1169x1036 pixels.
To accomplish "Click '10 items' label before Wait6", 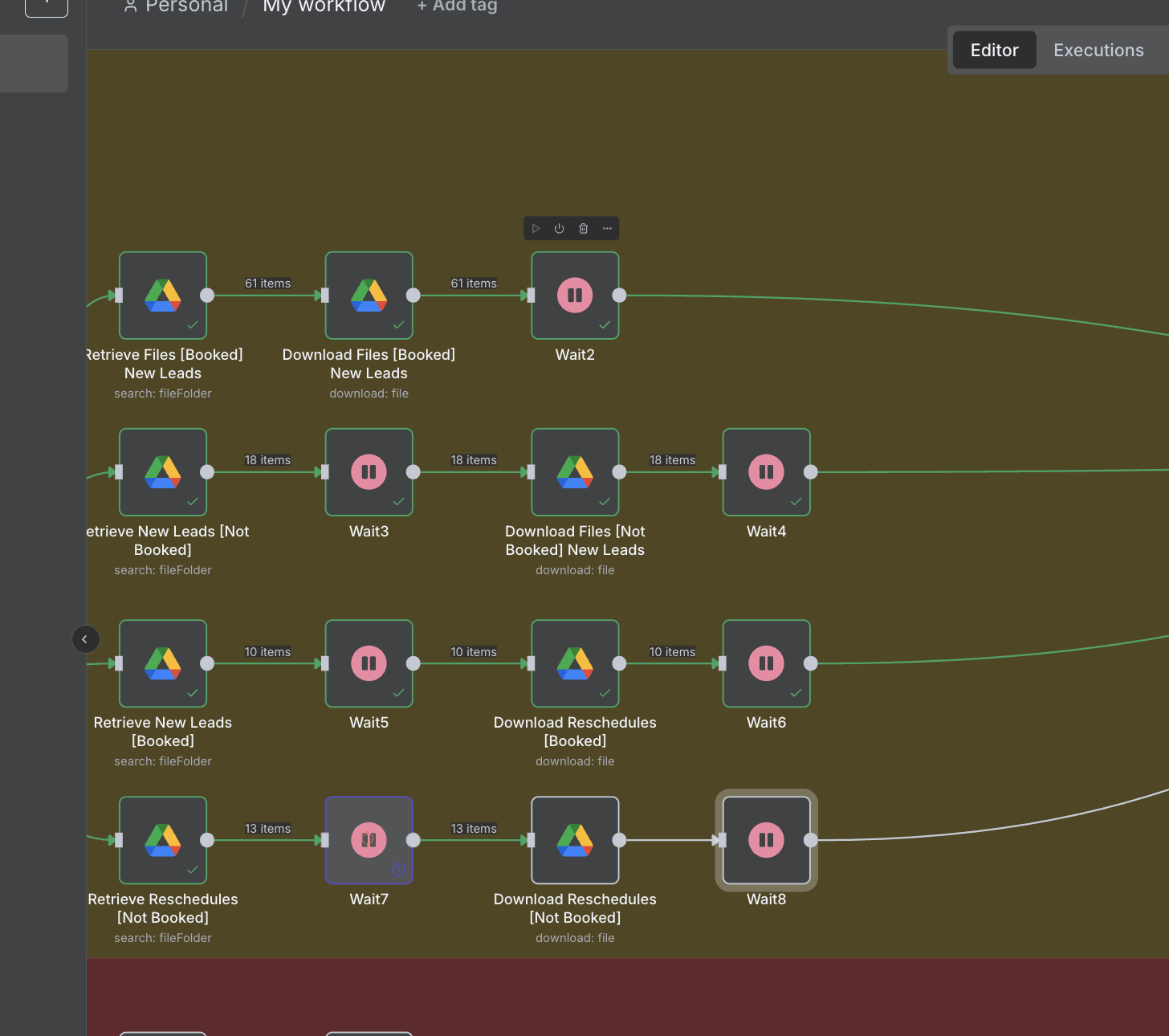I will 673,652.
